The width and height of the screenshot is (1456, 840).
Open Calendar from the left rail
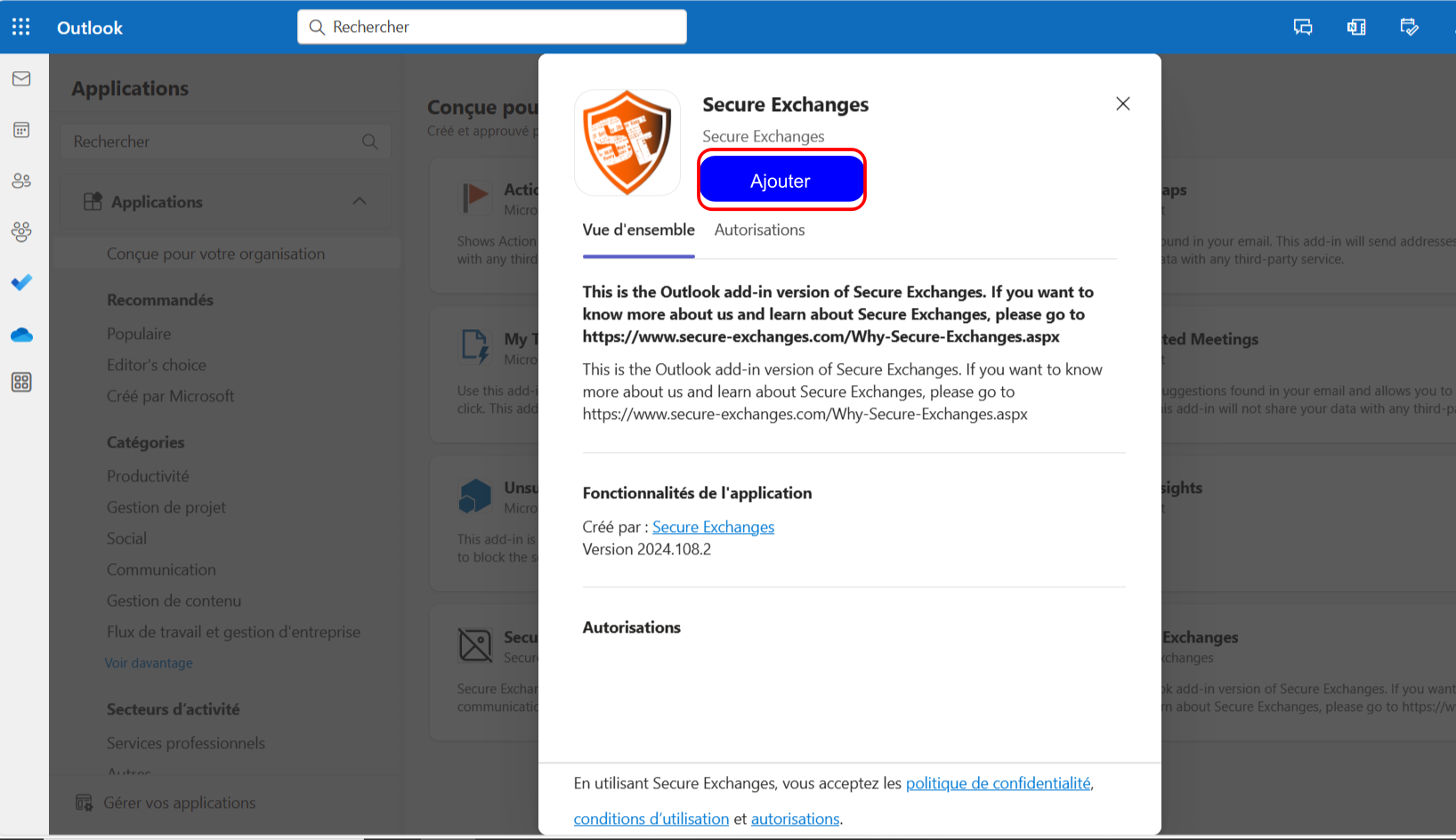click(21, 130)
